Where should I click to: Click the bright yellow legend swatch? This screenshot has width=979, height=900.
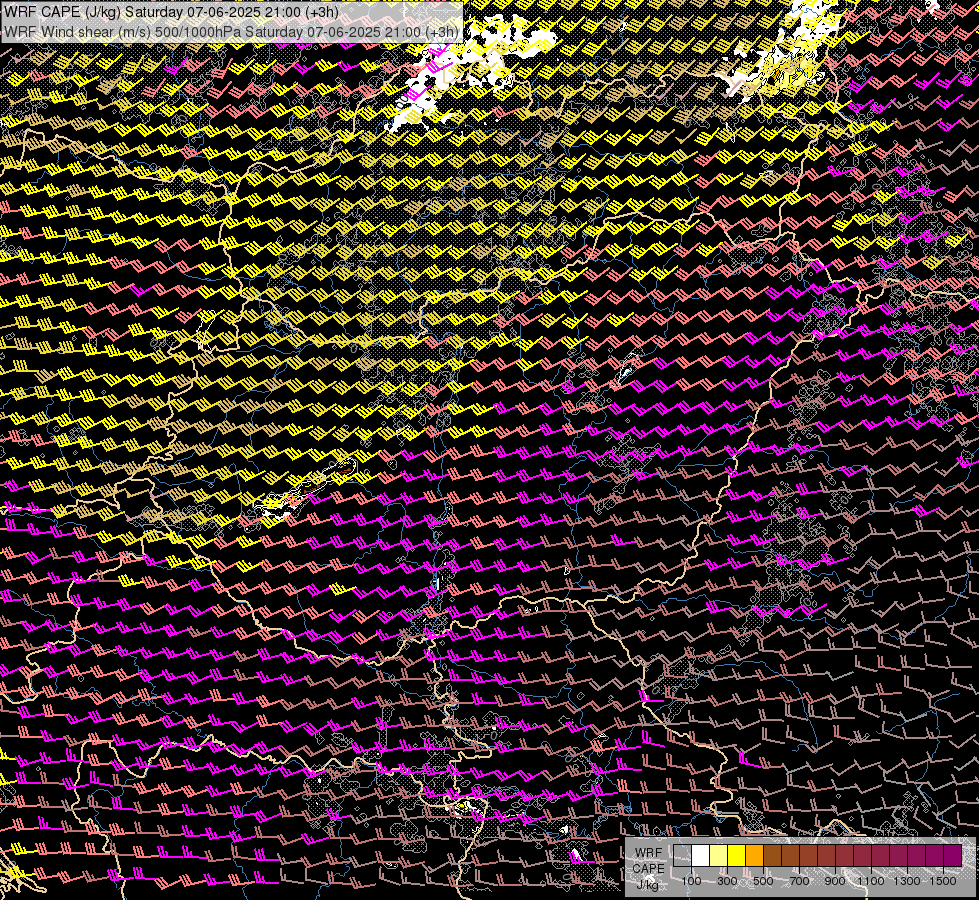[737, 856]
